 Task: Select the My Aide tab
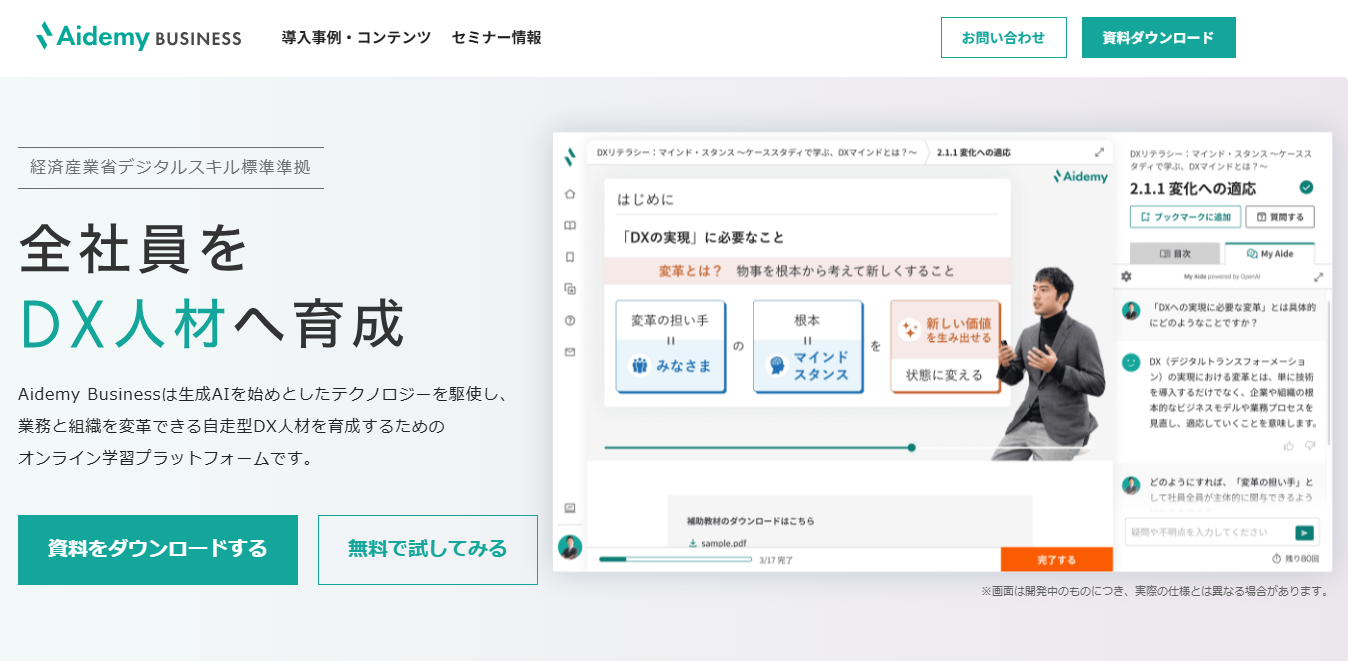tap(1268, 254)
